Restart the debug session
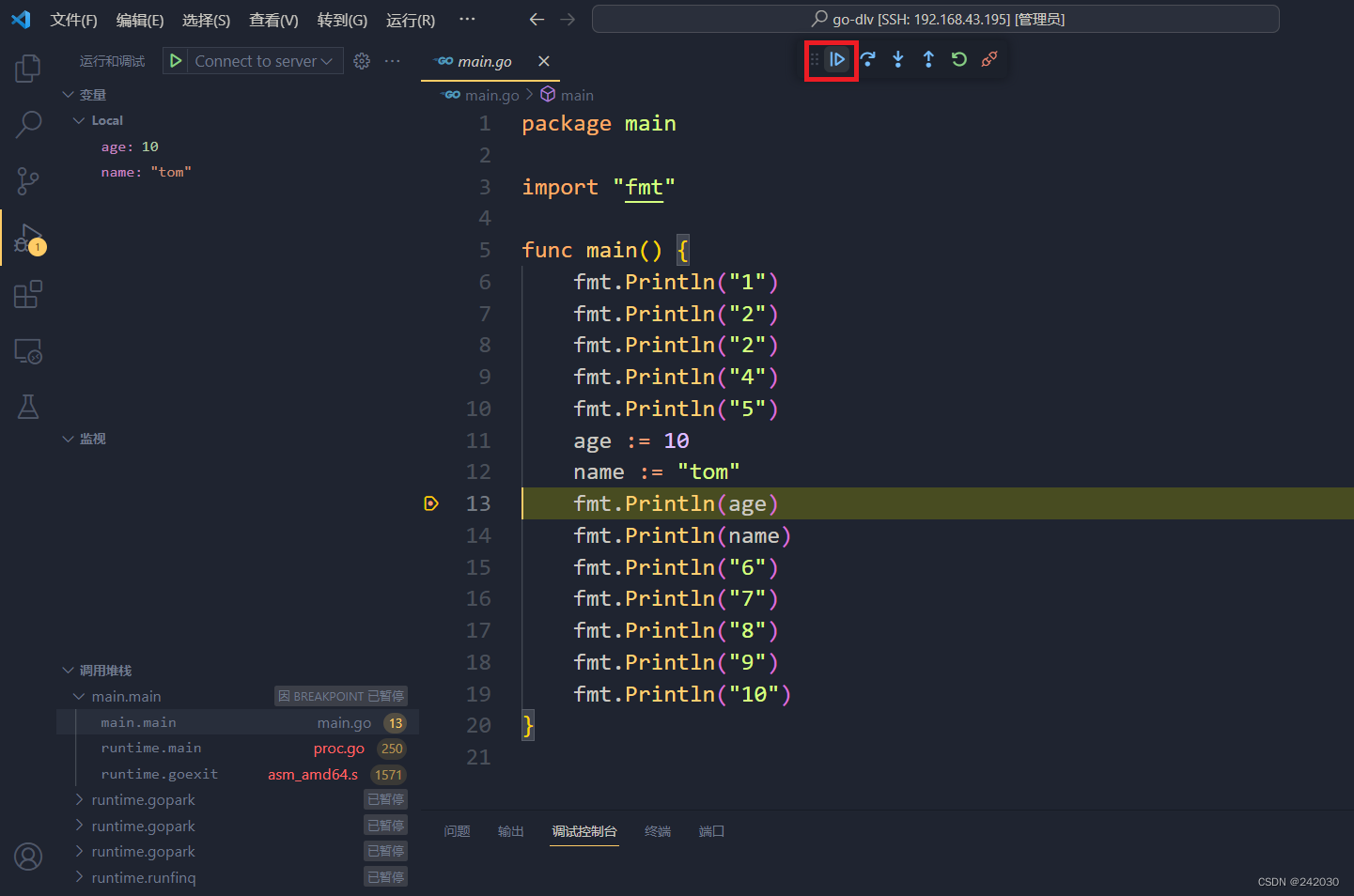This screenshot has width=1354, height=896. [x=958, y=59]
